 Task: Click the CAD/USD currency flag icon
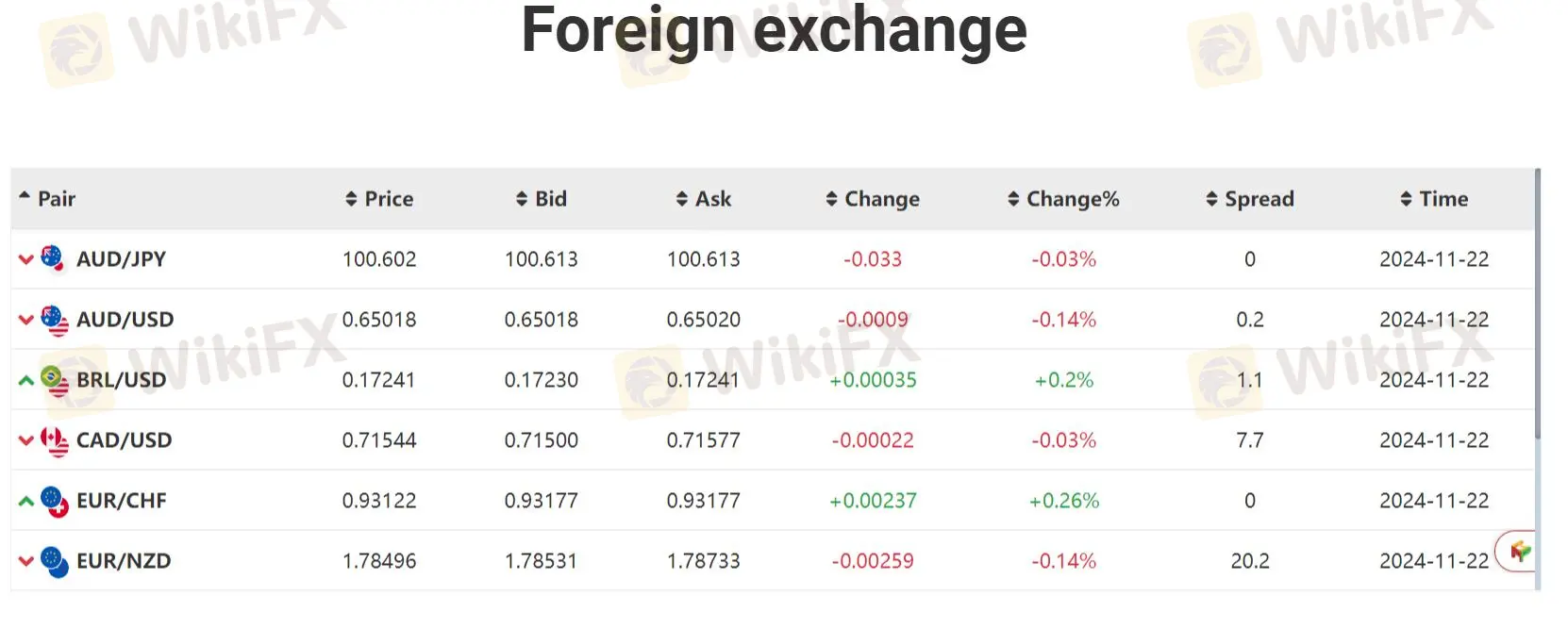[x=55, y=440]
